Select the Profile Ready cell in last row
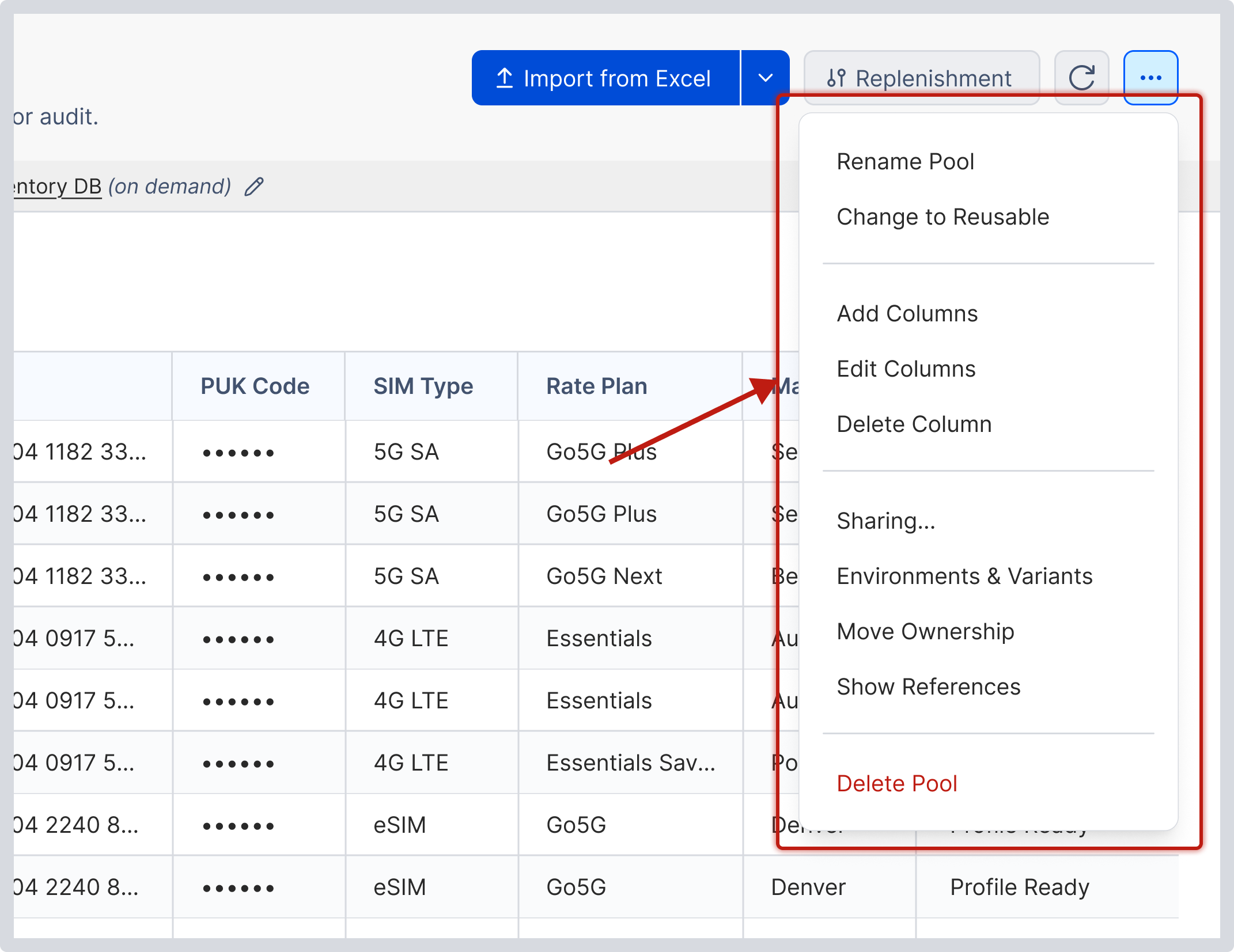The height and width of the screenshot is (952, 1234). (x=1047, y=887)
